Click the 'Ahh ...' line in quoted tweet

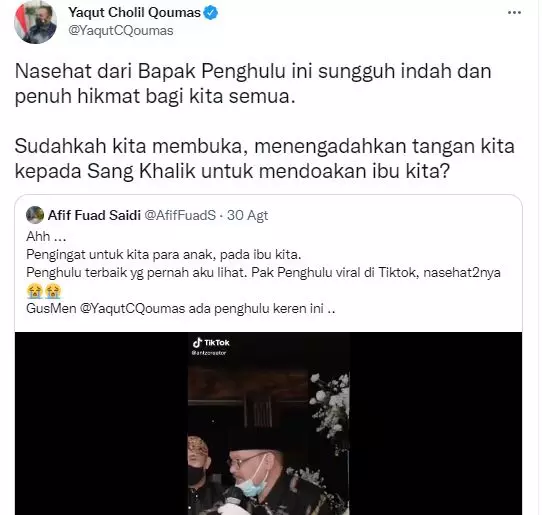(46, 237)
